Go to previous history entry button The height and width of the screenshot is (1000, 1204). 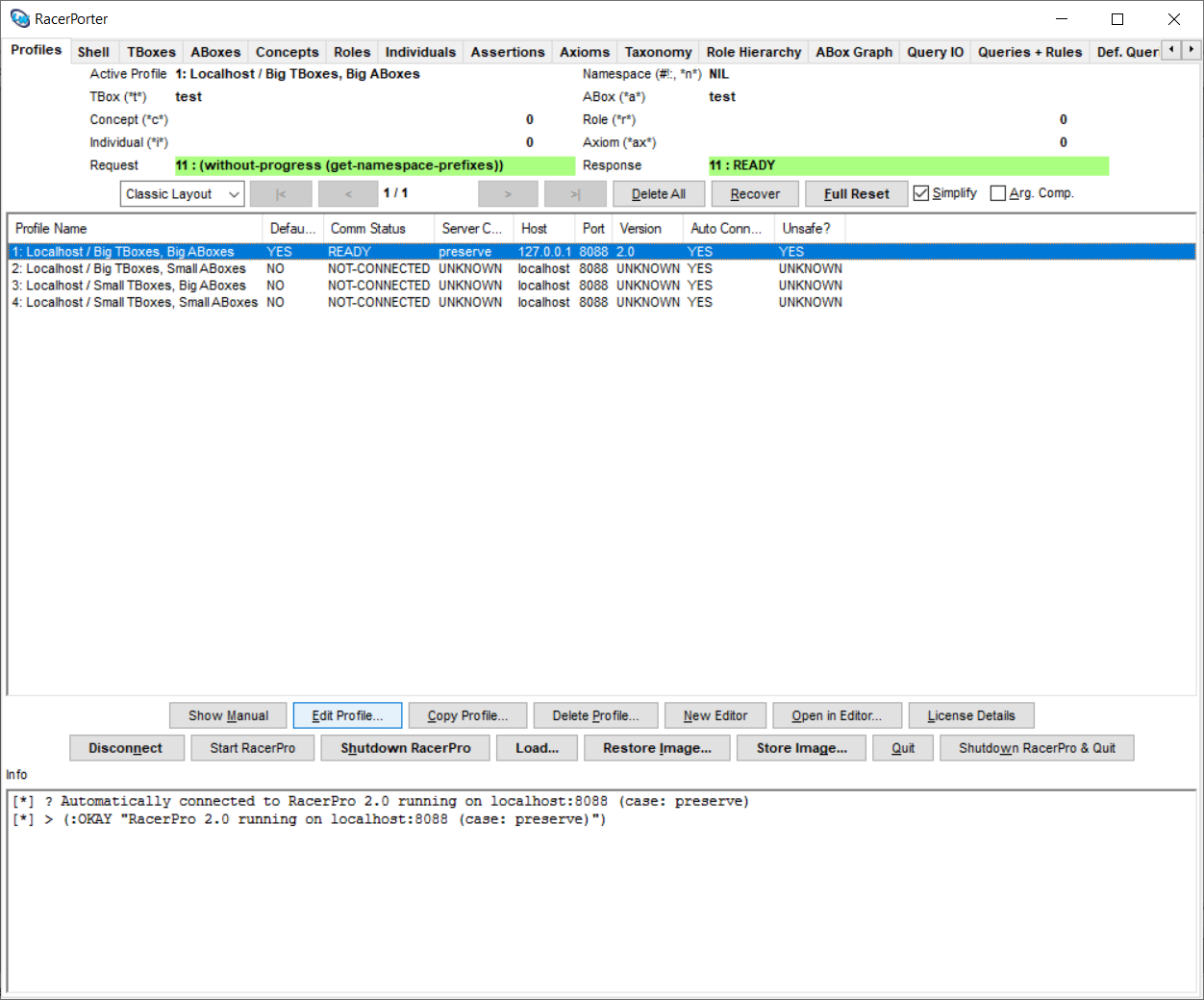348,194
